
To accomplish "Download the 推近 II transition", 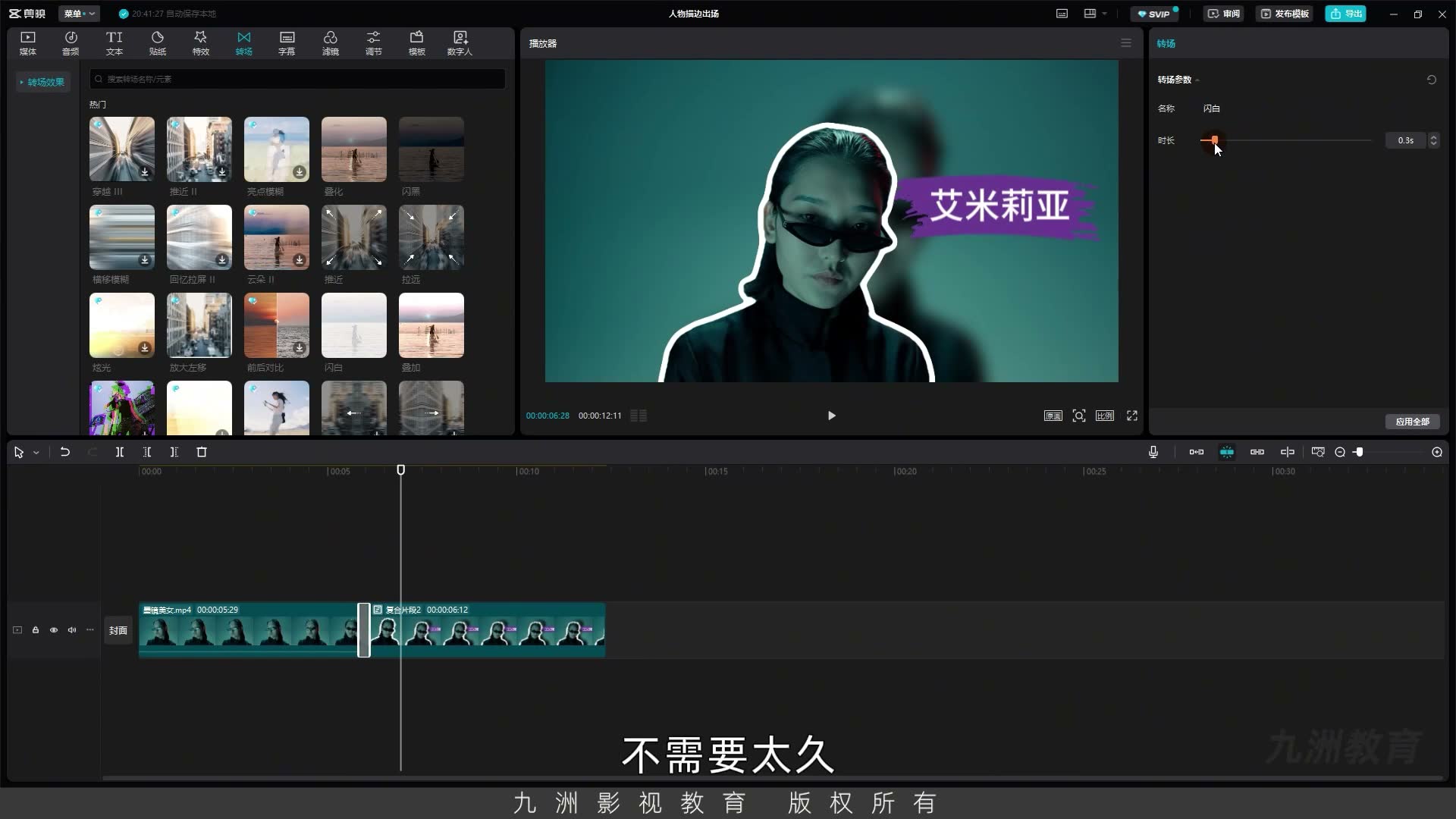I will coord(222,172).
